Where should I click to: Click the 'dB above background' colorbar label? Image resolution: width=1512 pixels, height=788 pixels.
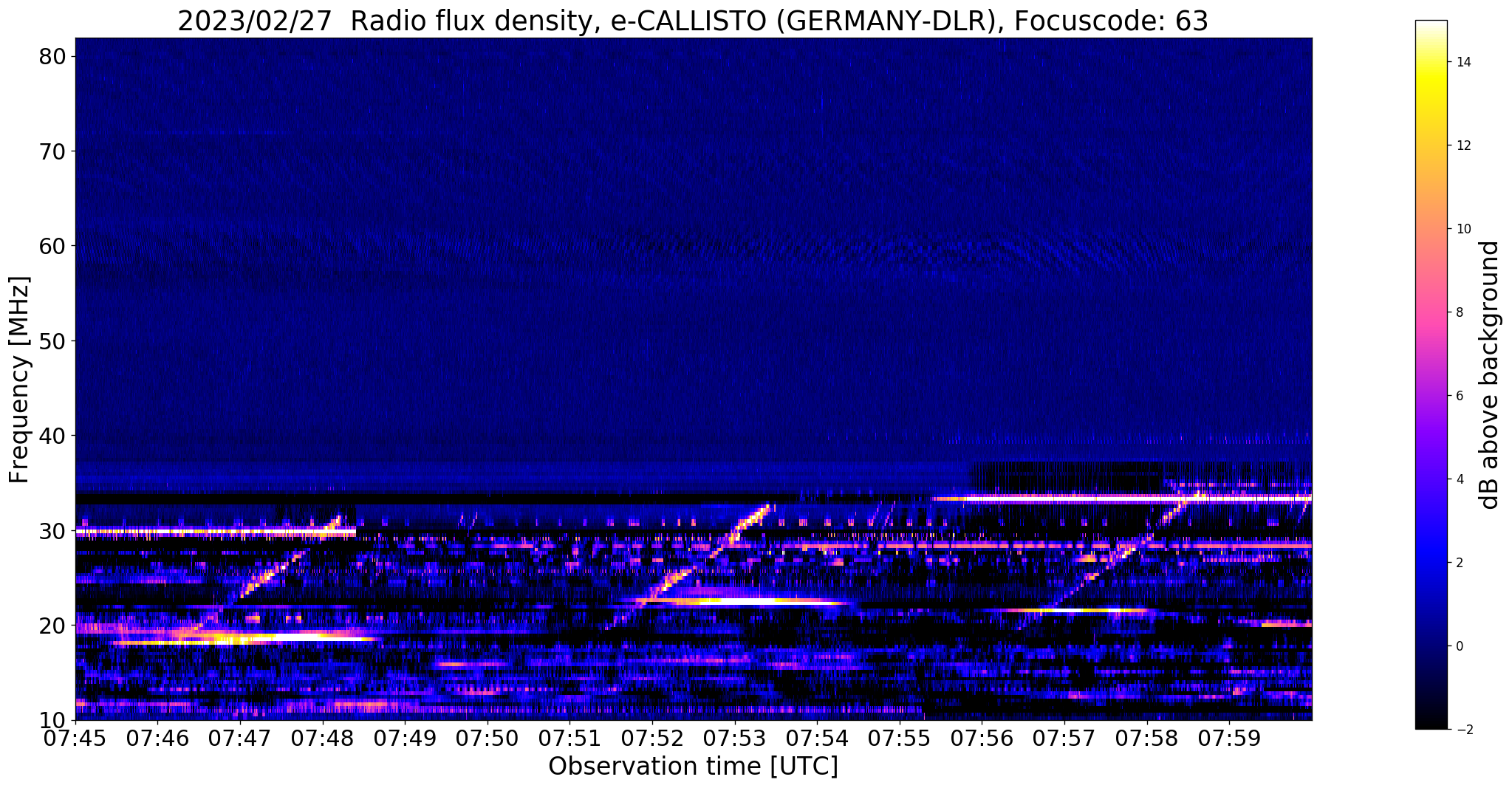pos(1490,375)
